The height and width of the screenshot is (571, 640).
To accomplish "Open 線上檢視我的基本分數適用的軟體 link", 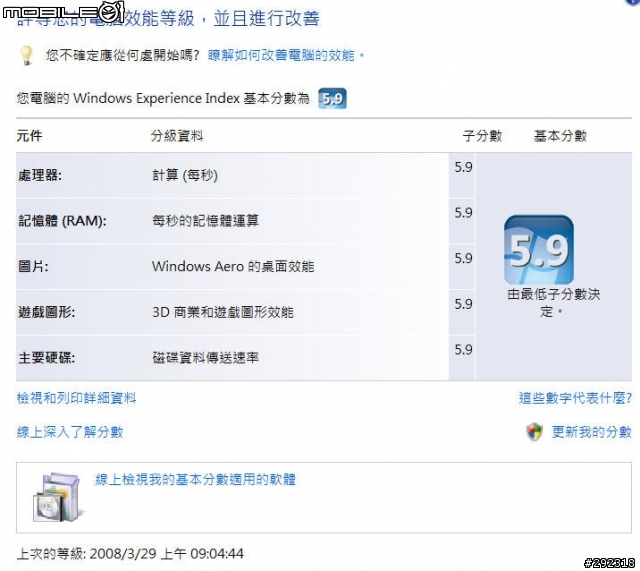I will (196, 479).
